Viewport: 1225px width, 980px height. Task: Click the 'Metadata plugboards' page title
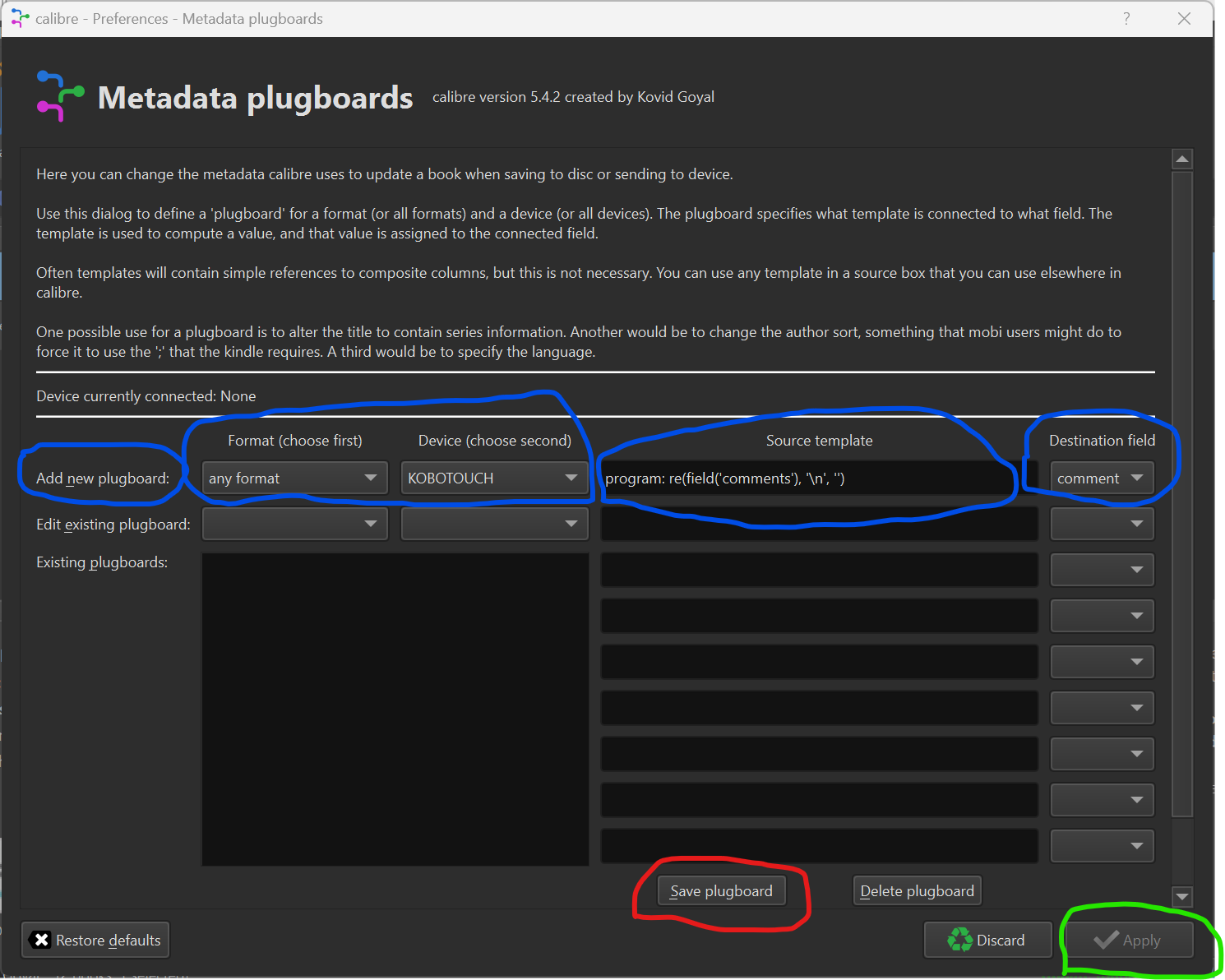click(x=256, y=98)
